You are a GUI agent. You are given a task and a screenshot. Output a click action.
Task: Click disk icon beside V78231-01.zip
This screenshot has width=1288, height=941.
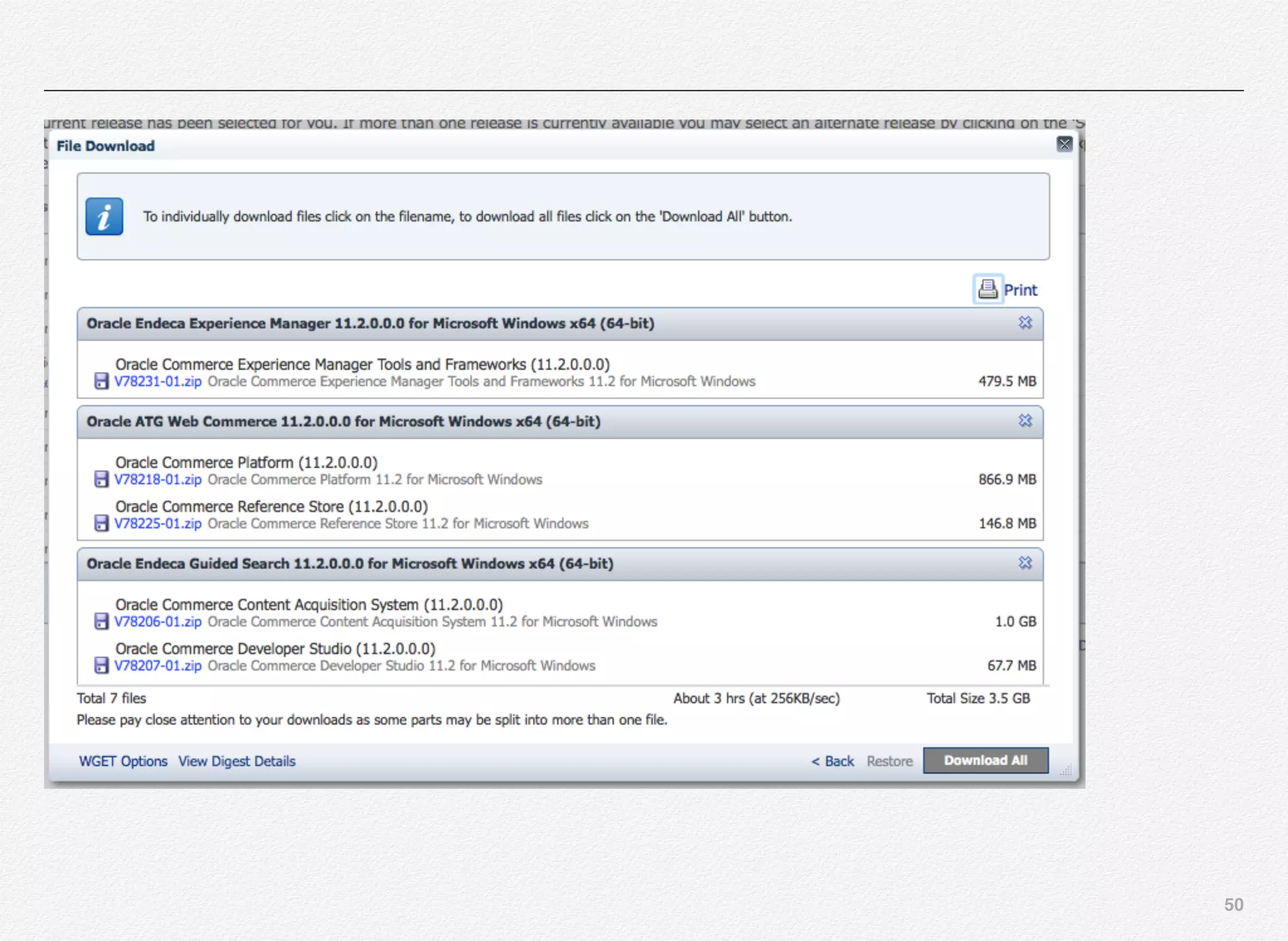click(x=101, y=381)
